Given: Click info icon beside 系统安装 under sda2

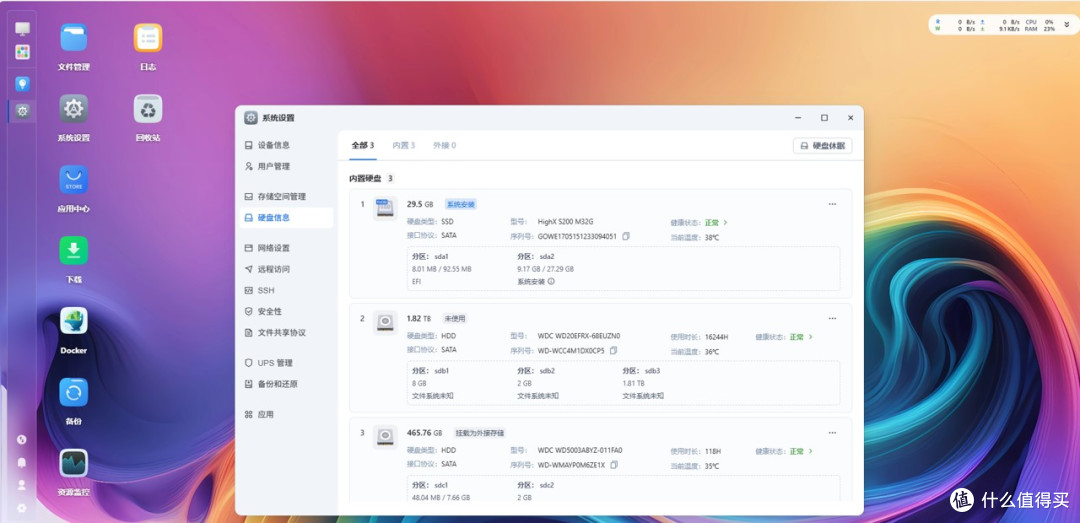Looking at the screenshot, I should click(x=551, y=281).
